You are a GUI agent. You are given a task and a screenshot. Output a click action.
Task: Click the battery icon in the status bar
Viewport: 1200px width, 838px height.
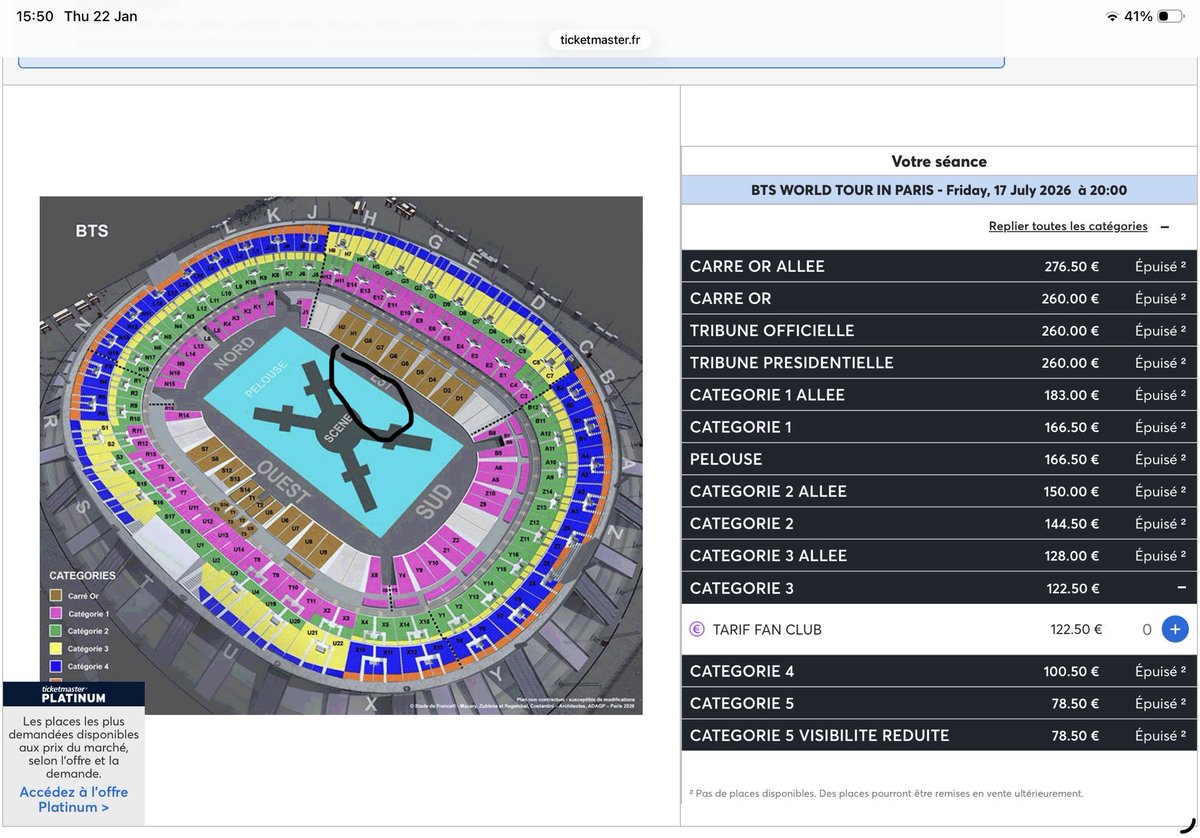tap(1171, 17)
